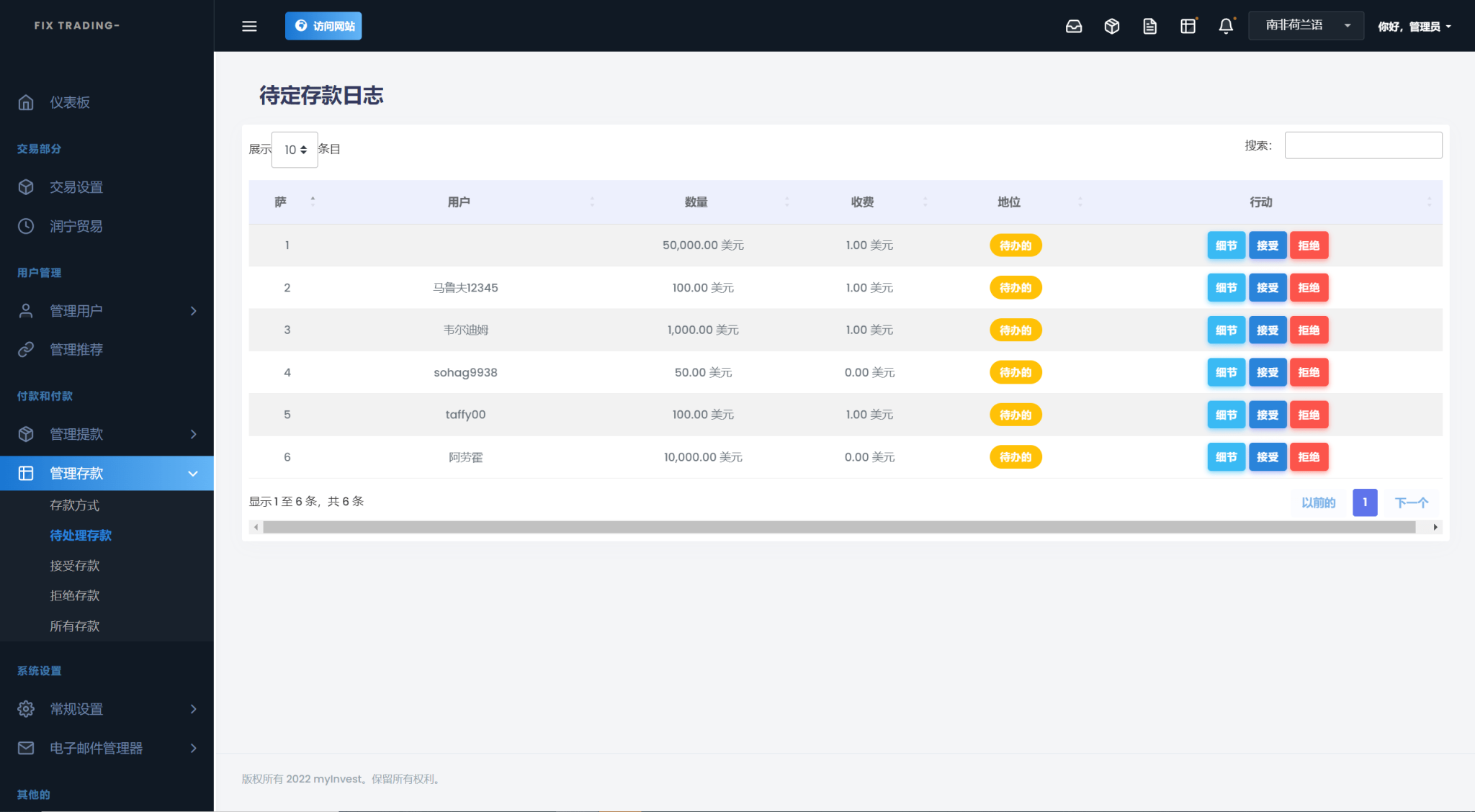The image size is (1475, 812).
Task: Open the notification bell icon
Action: pyautogui.click(x=1226, y=26)
